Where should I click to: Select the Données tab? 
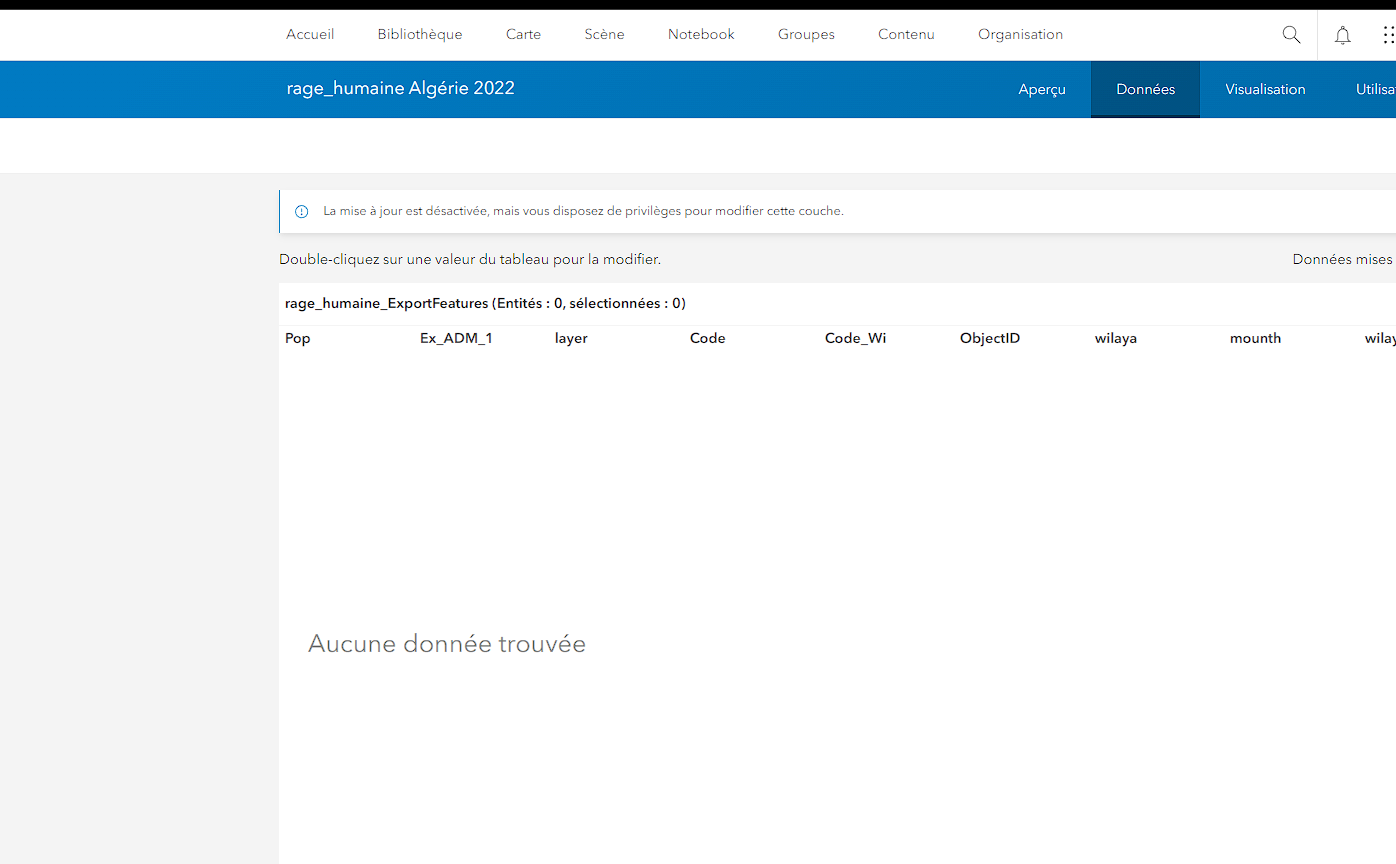point(1145,89)
